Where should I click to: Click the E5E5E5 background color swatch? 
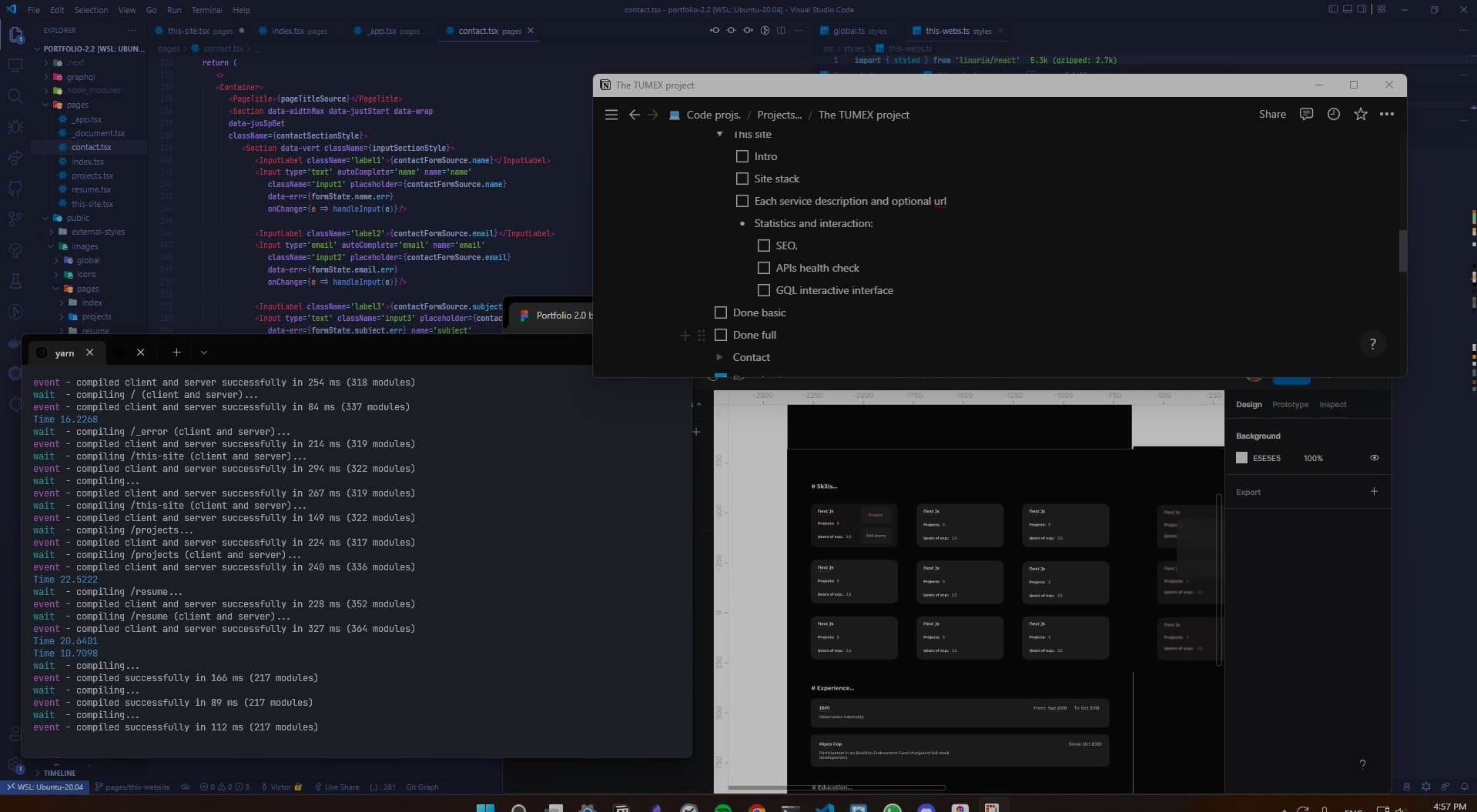1241,458
